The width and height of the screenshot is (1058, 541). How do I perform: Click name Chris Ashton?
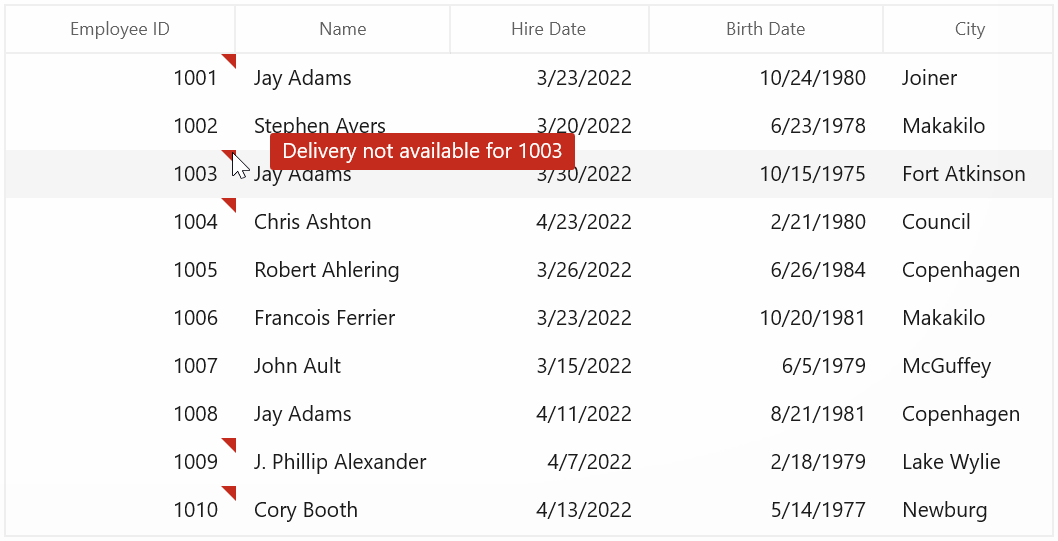tap(312, 222)
